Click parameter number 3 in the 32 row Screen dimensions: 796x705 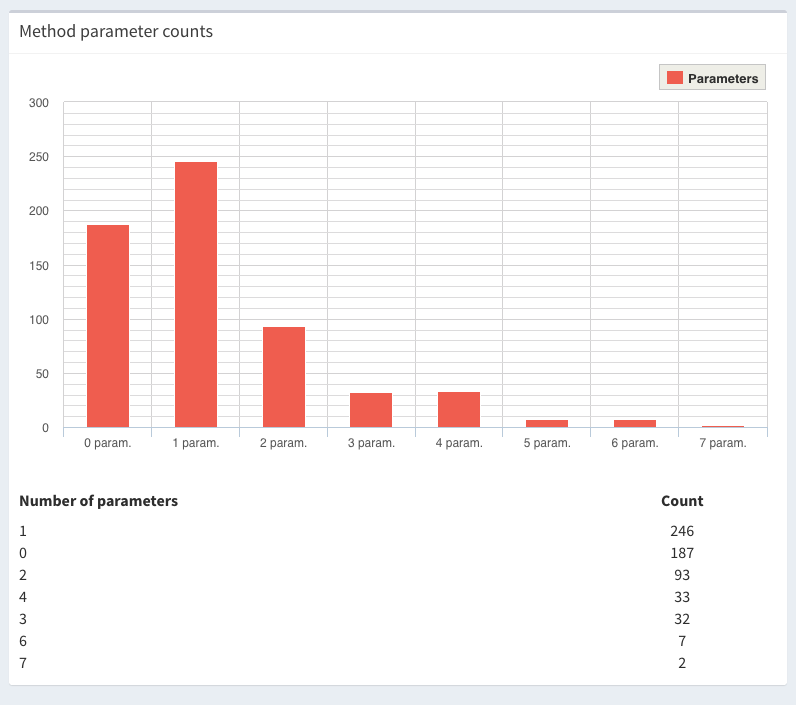coord(23,619)
